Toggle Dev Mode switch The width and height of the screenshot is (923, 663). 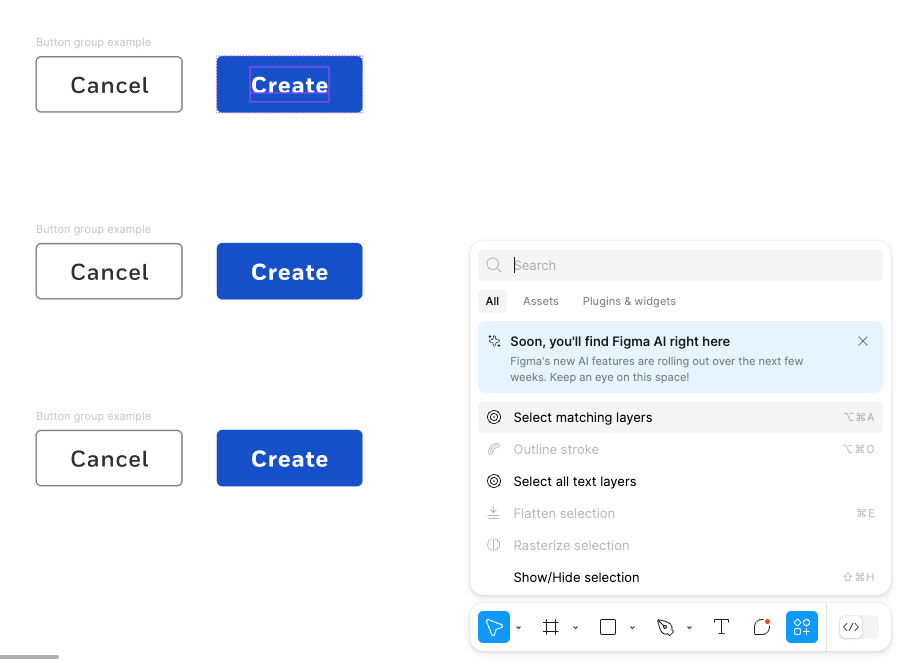tap(859, 627)
